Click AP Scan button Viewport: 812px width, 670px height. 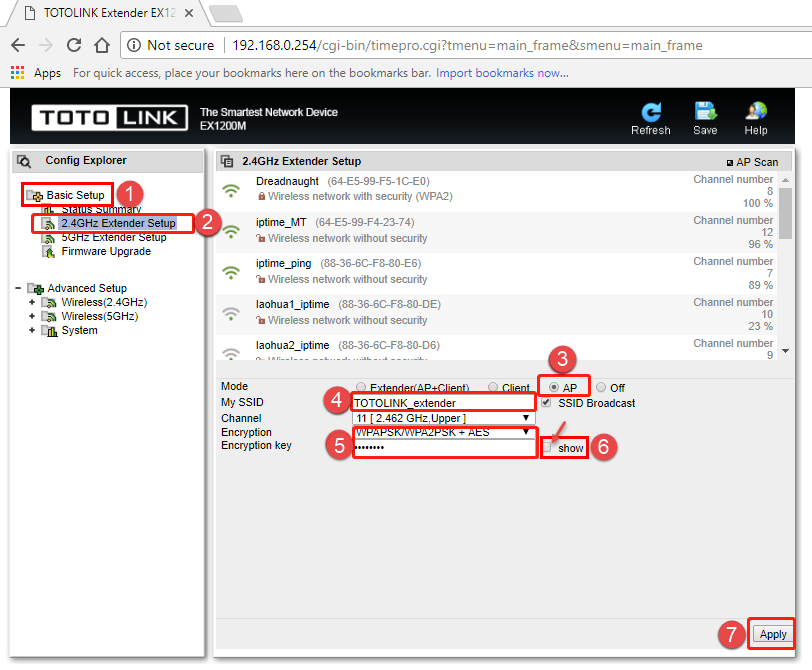click(x=752, y=162)
